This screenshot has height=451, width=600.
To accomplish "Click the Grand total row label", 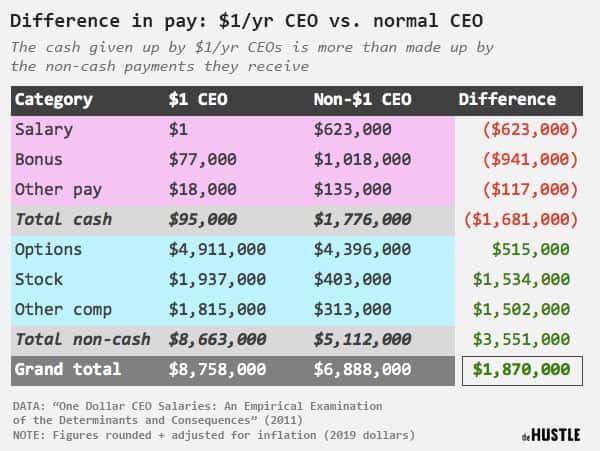I will [68, 369].
